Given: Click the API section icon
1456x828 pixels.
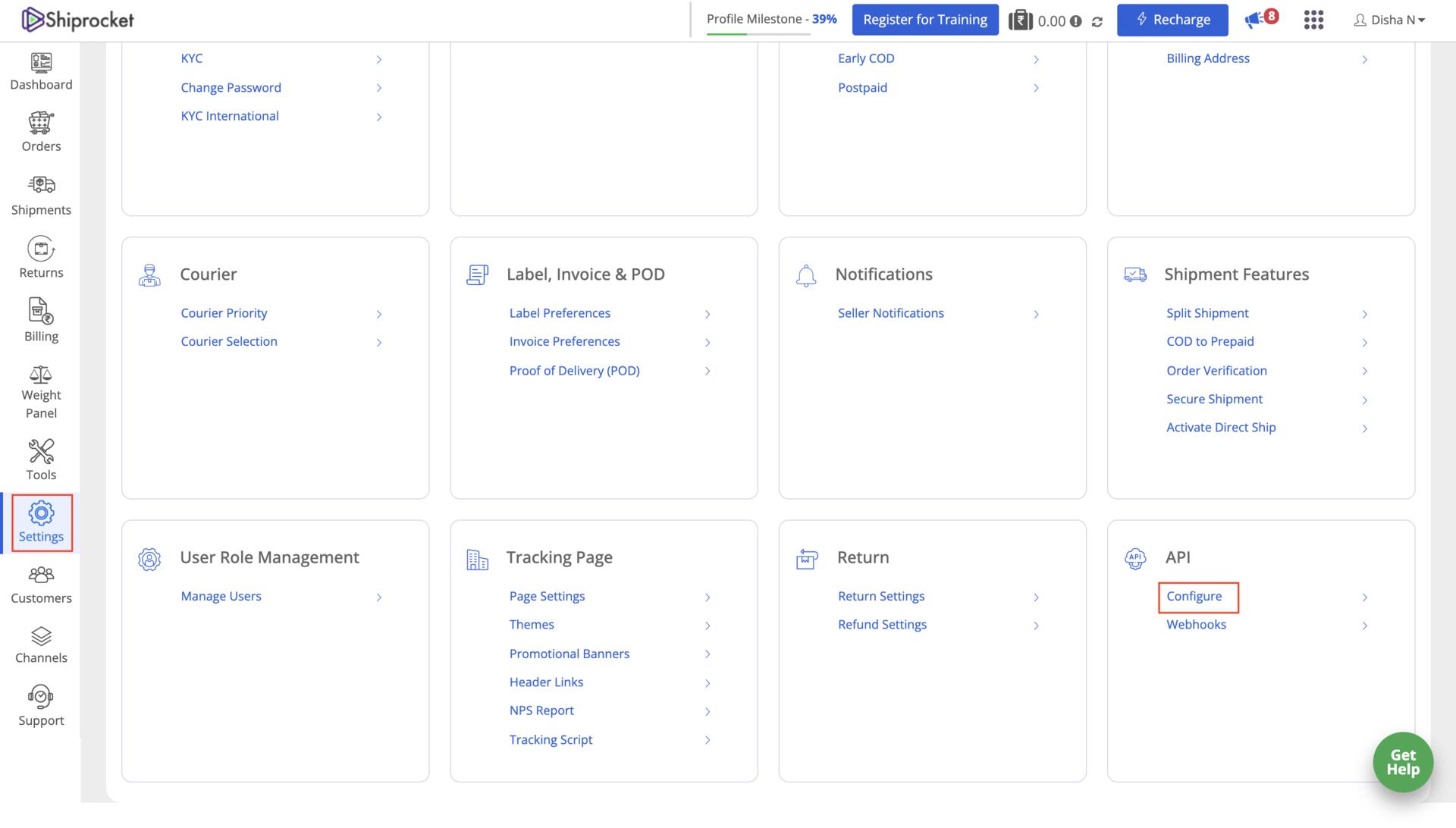Looking at the screenshot, I should tap(1135, 559).
